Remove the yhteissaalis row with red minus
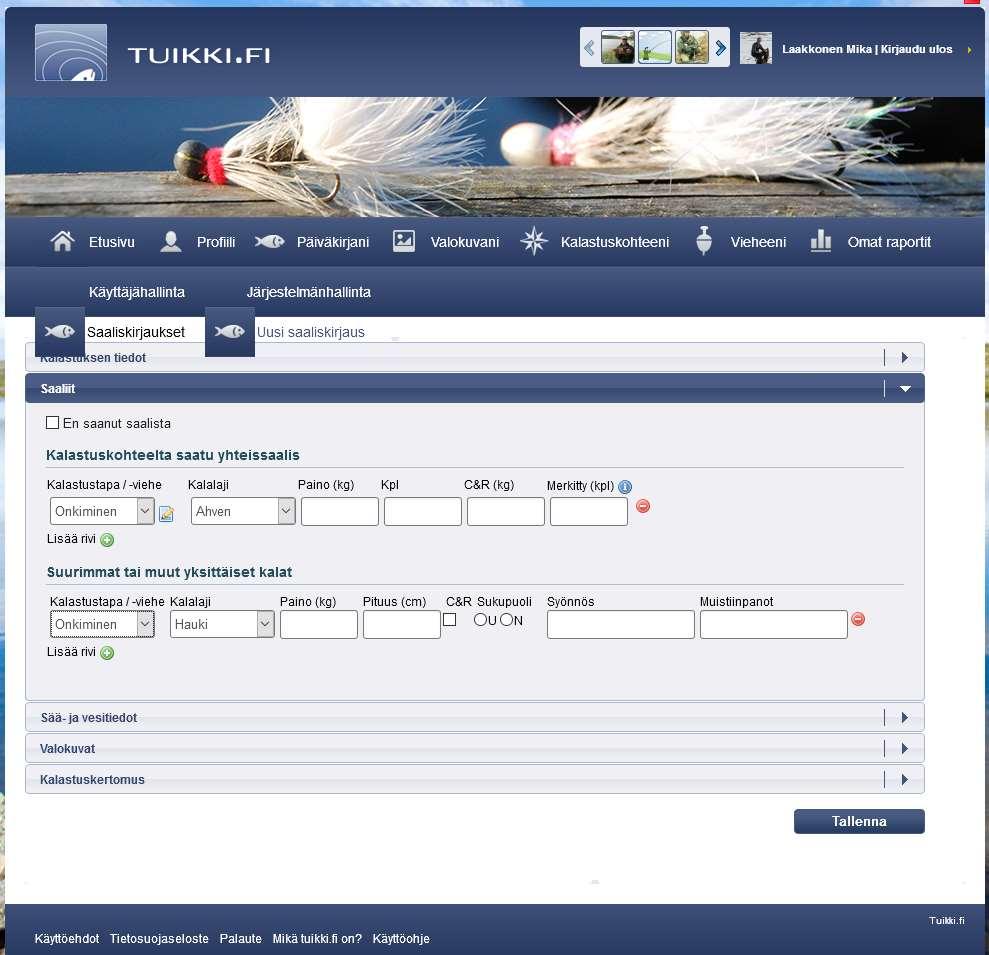 point(643,506)
